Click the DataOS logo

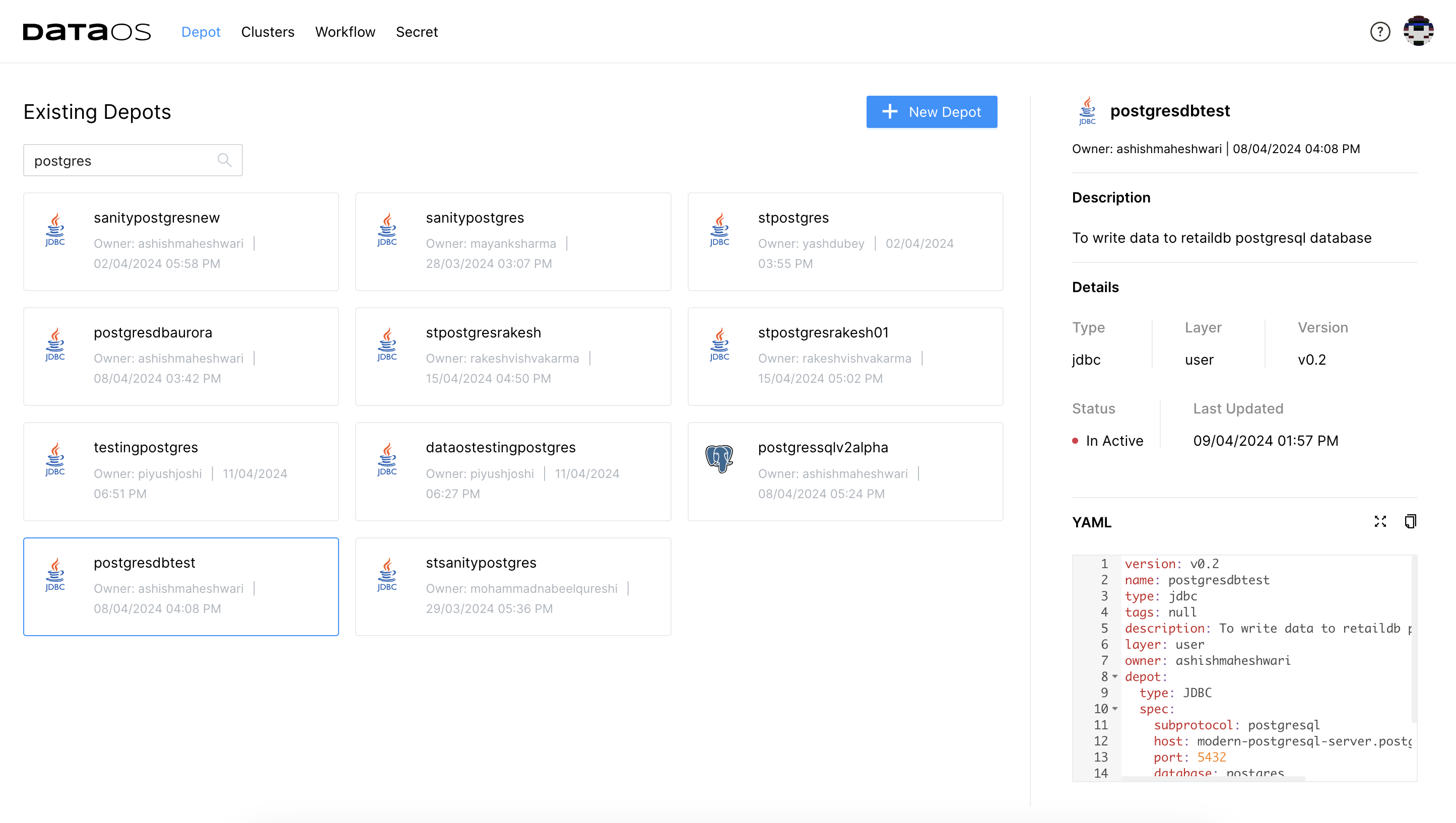click(87, 32)
